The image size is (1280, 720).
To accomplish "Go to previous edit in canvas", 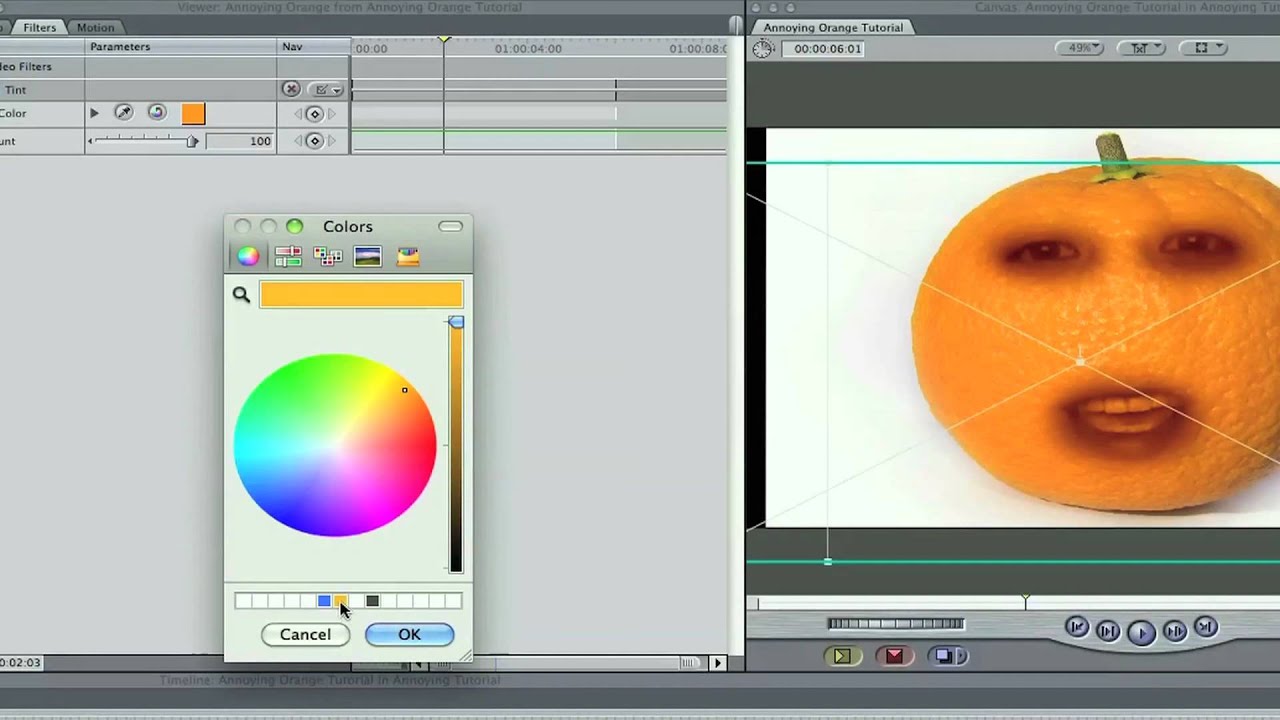I will click(x=1077, y=628).
